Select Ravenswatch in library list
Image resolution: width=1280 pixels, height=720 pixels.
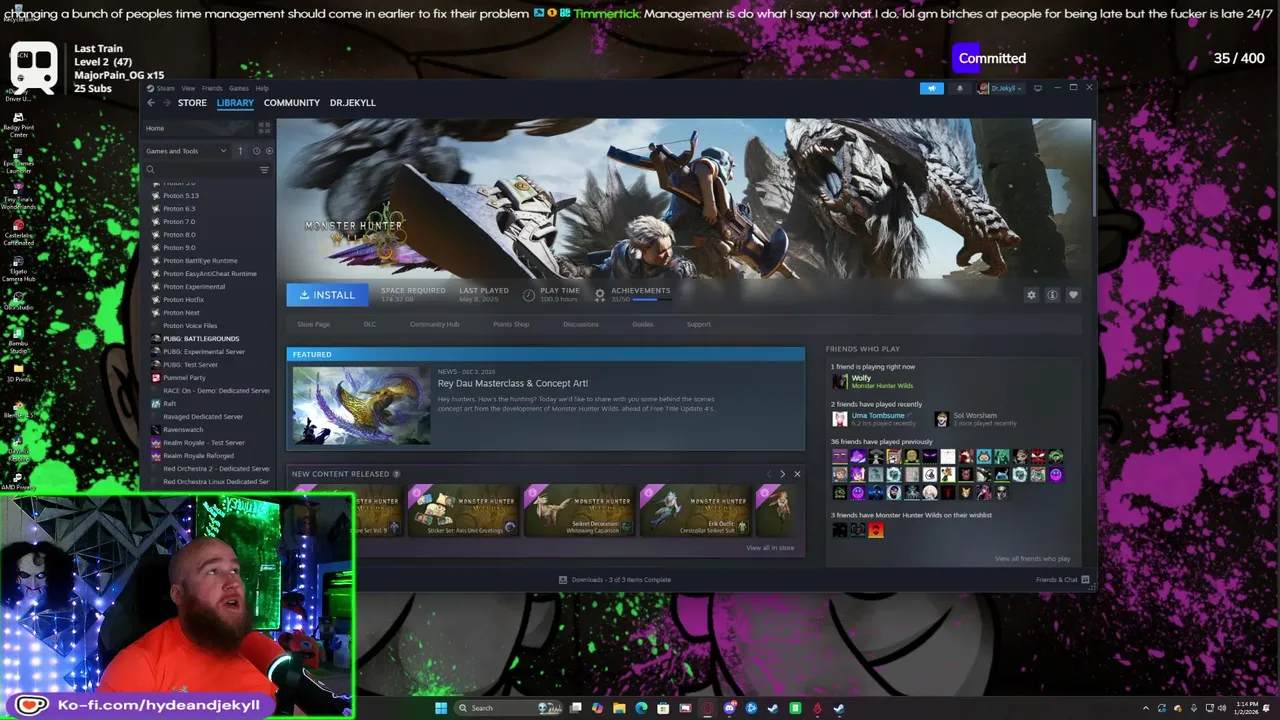point(183,430)
